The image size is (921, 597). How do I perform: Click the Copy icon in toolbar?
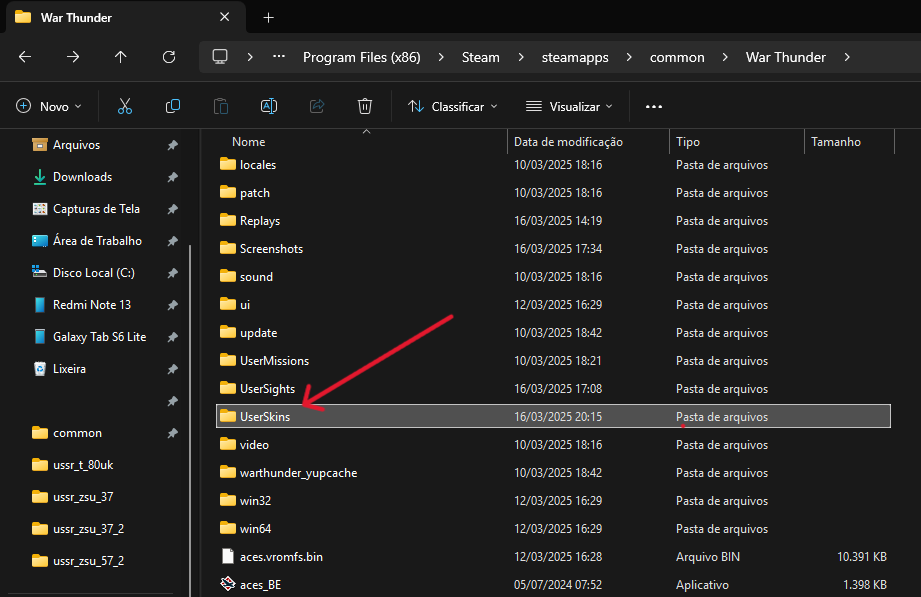173,106
